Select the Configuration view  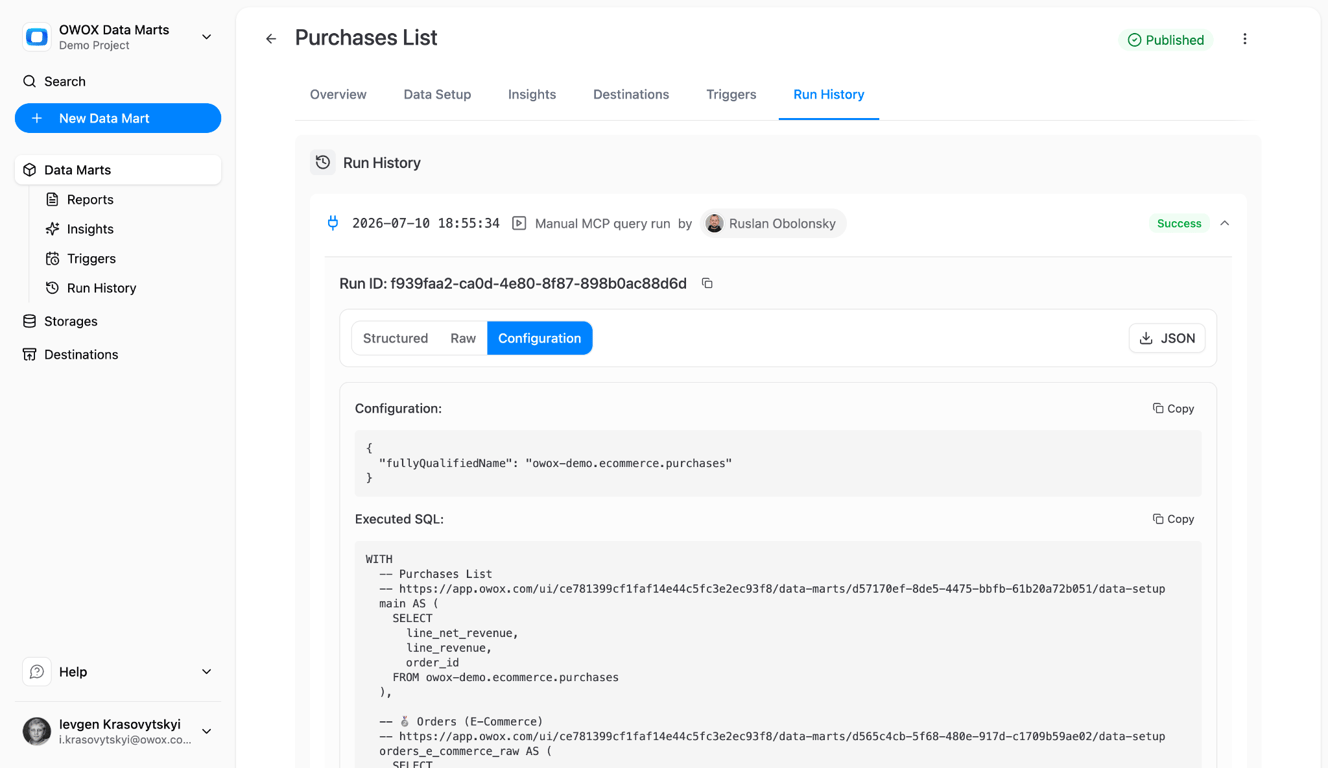pos(540,338)
